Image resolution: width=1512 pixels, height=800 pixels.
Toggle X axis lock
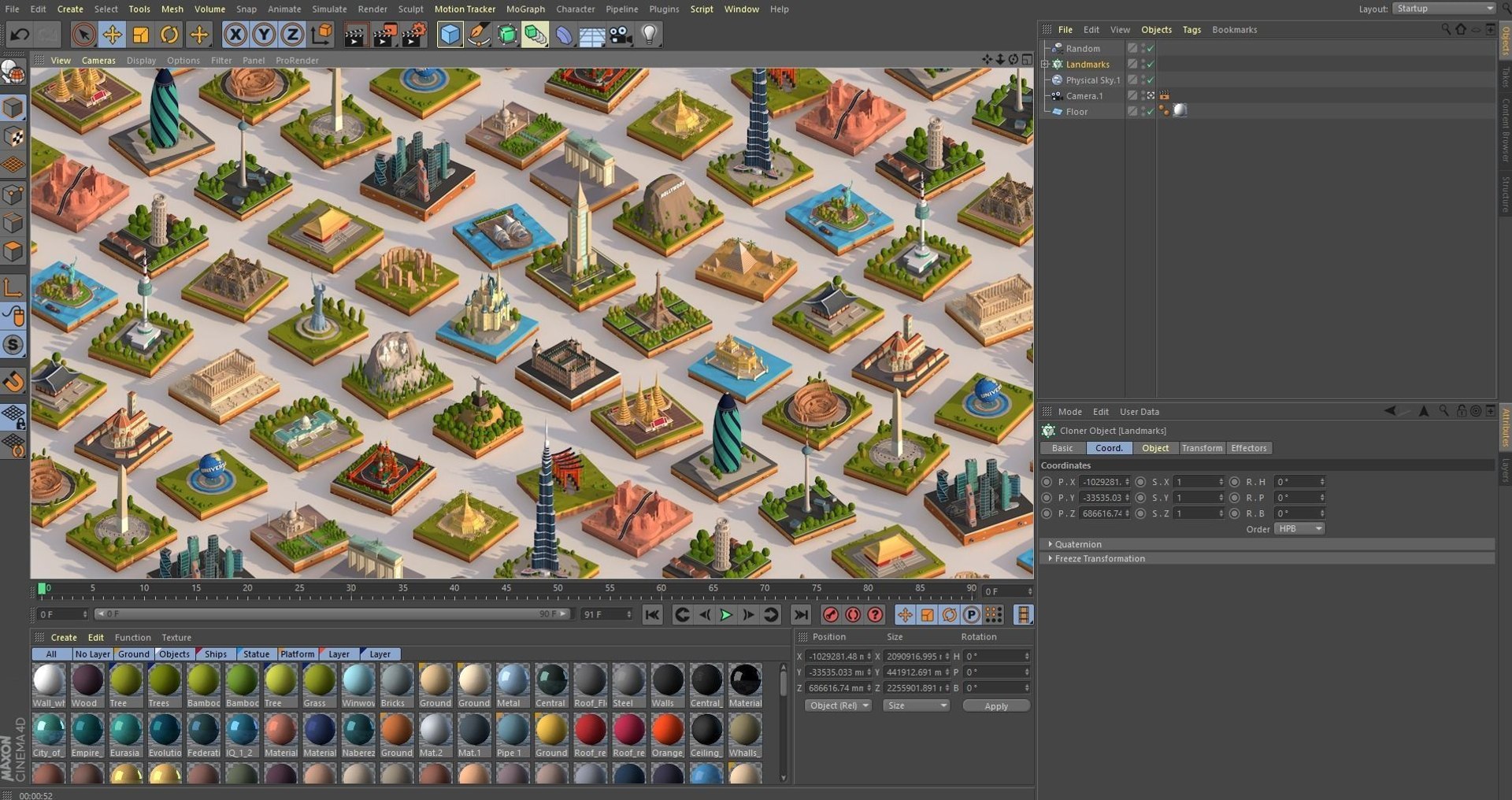(x=235, y=35)
